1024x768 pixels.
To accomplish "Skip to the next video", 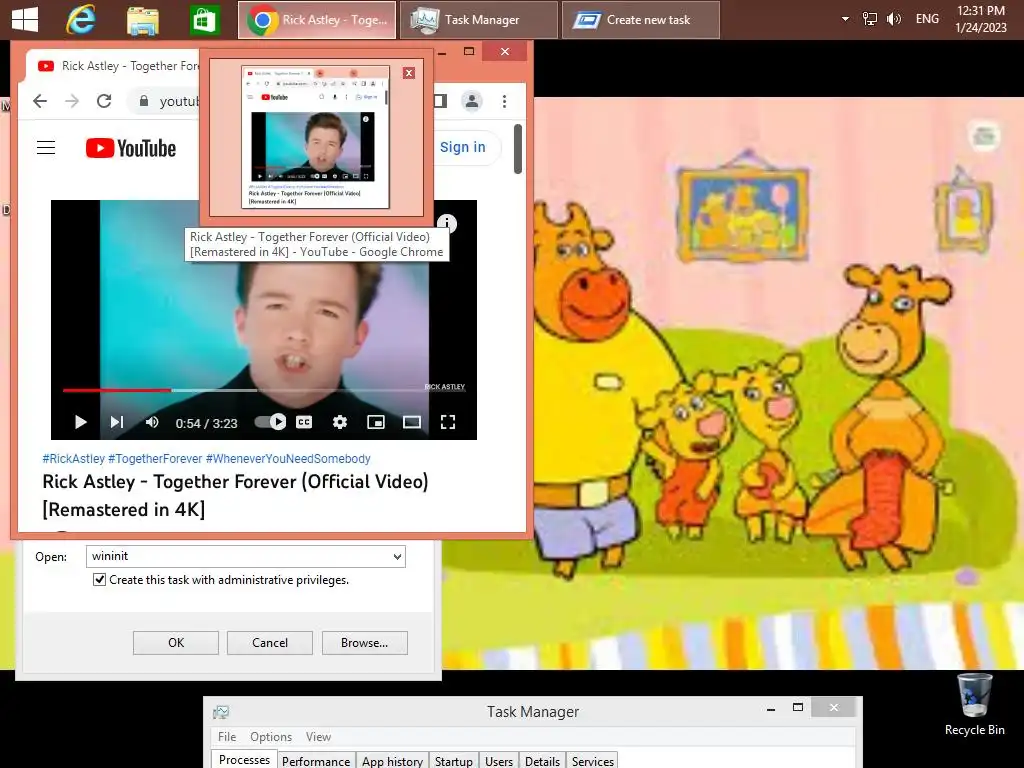I will [117, 422].
